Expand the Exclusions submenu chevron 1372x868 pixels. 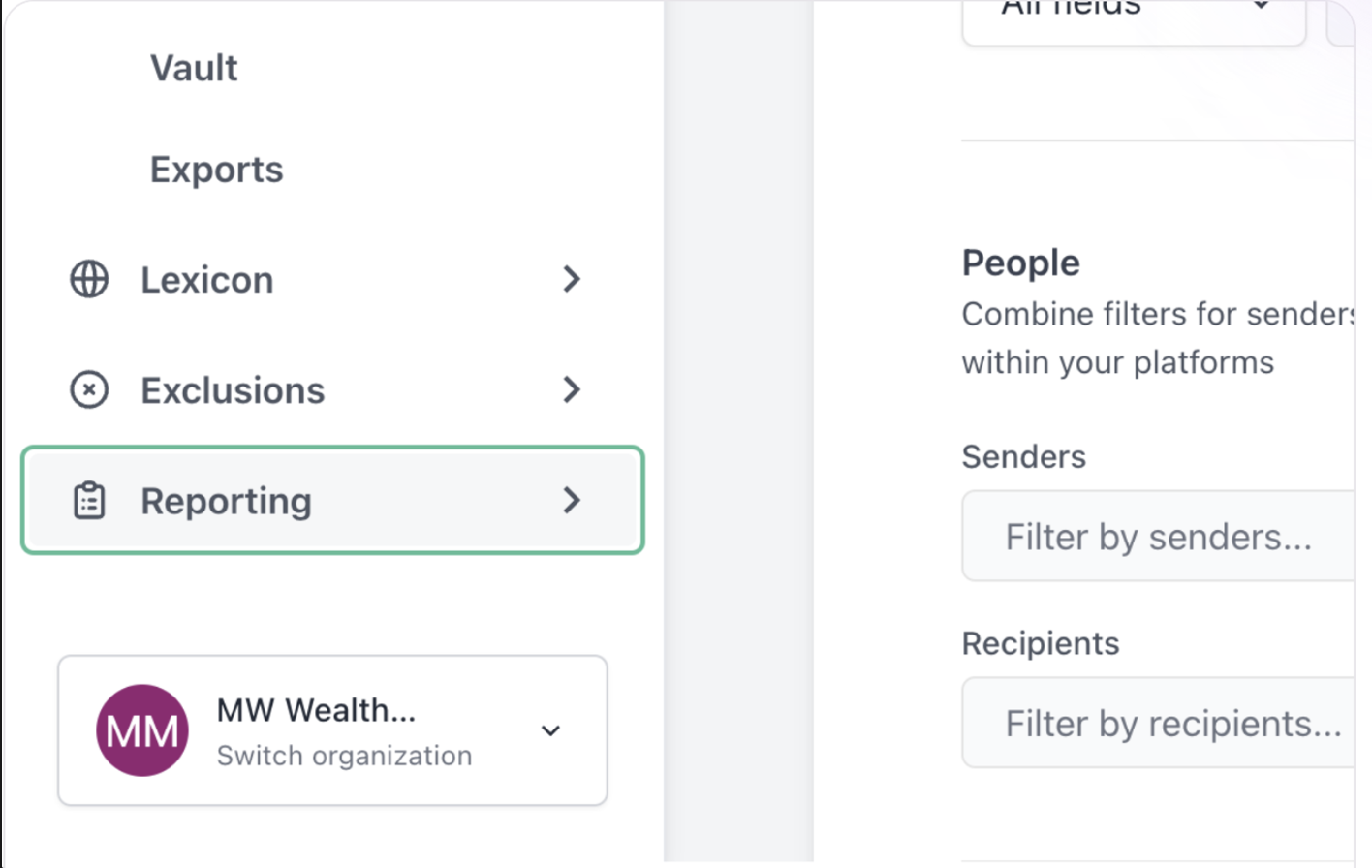coord(572,389)
